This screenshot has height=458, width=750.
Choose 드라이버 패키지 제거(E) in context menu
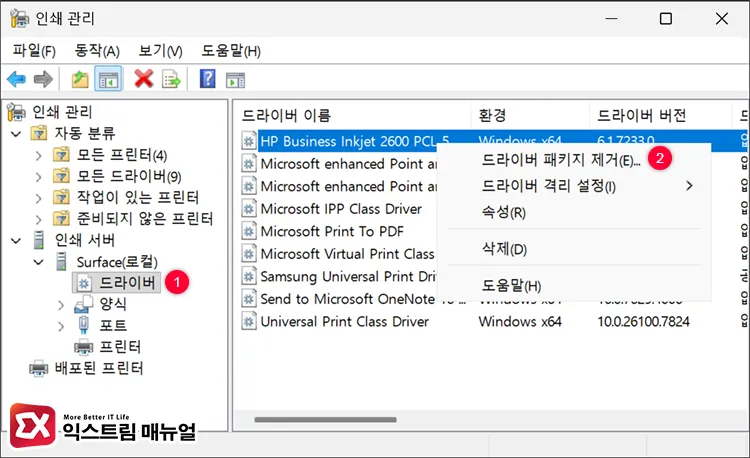point(561,160)
